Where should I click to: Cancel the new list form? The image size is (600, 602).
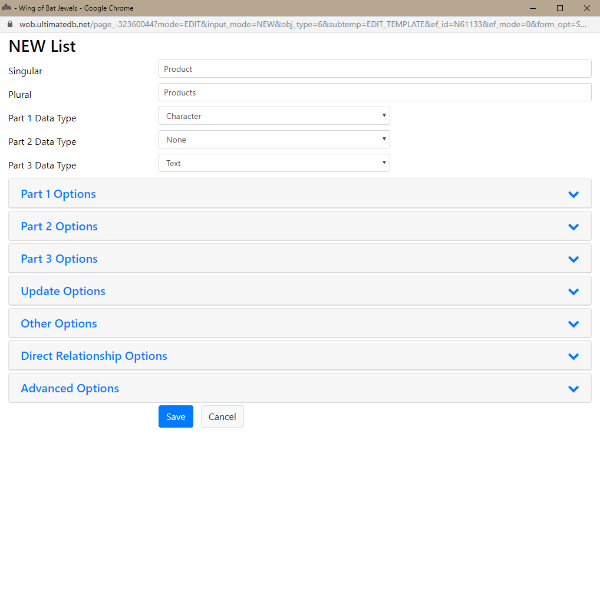click(x=222, y=417)
